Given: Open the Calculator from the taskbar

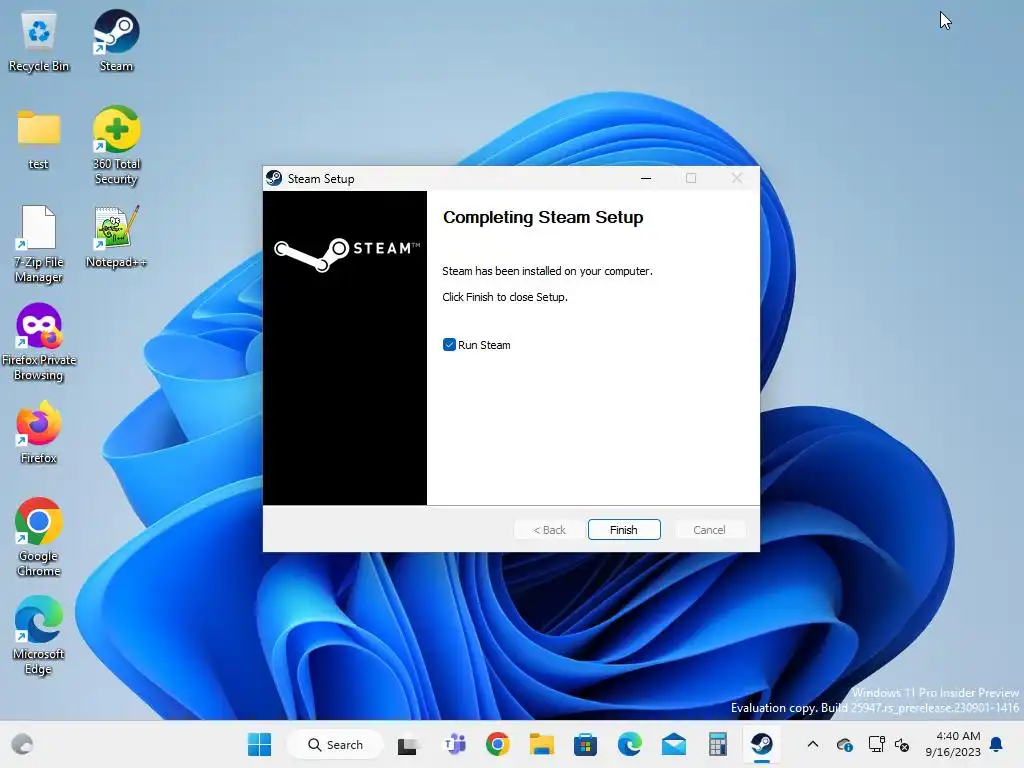Looking at the screenshot, I should point(717,744).
